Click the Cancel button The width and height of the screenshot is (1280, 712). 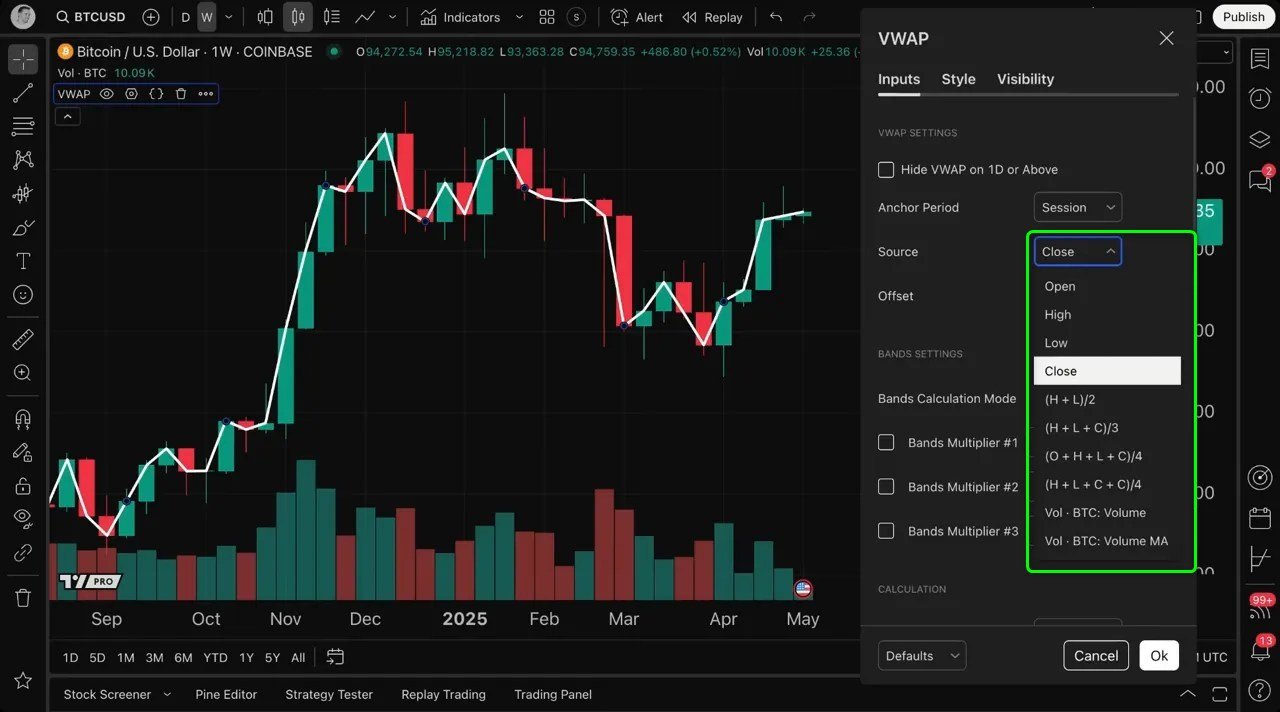(x=1095, y=656)
